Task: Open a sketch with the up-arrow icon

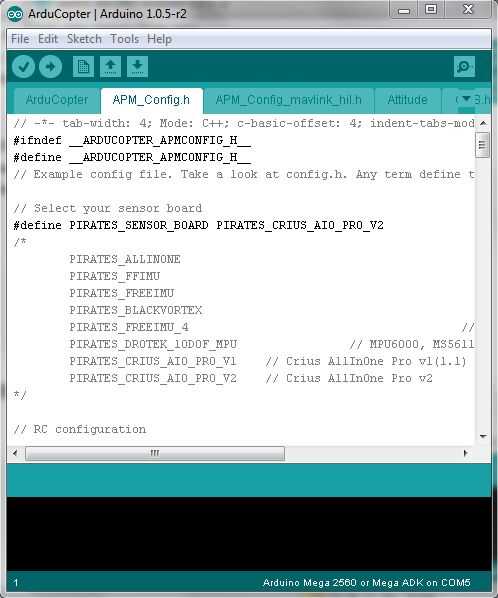Action: 111,67
